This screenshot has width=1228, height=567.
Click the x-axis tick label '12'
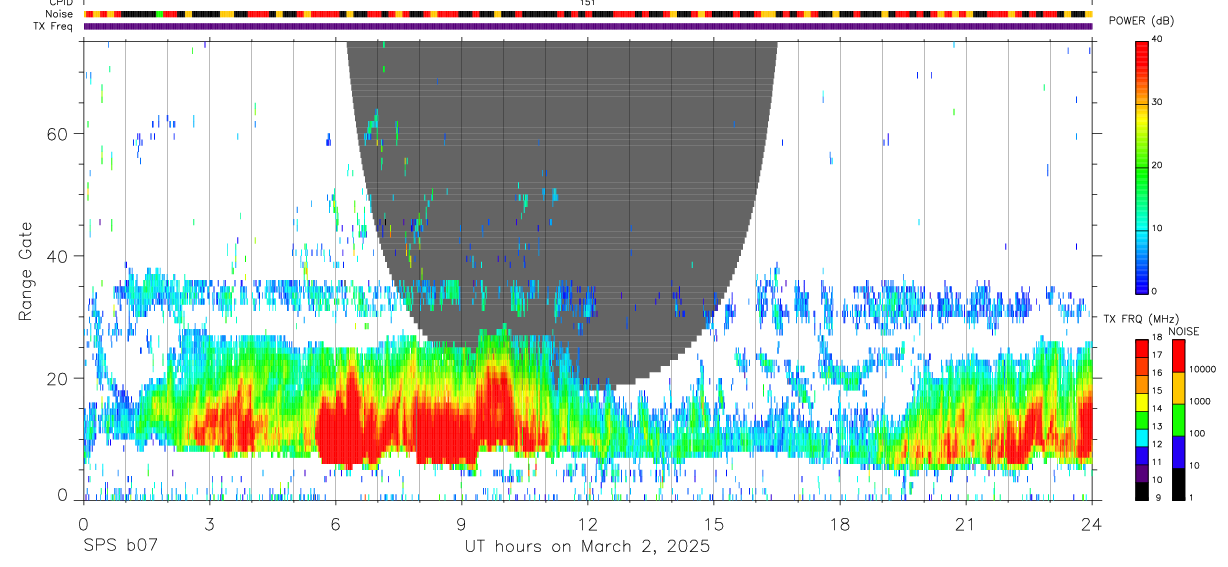click(588, 524)
